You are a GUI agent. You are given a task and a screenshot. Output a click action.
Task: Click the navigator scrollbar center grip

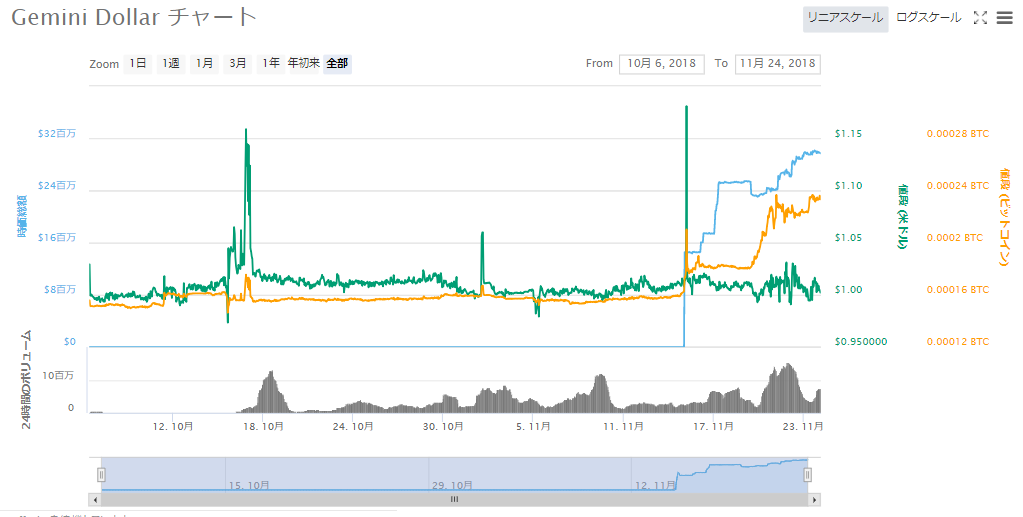pyautogui.click(x=454, y=498)
